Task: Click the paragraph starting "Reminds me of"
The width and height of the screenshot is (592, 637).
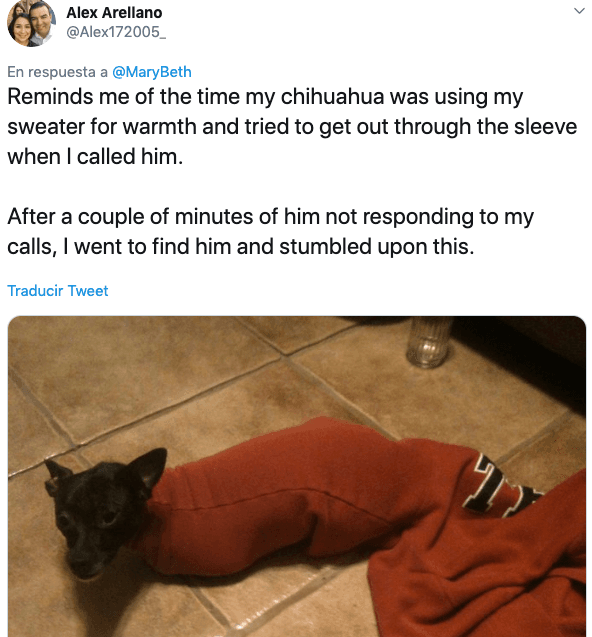Action: 292,126
